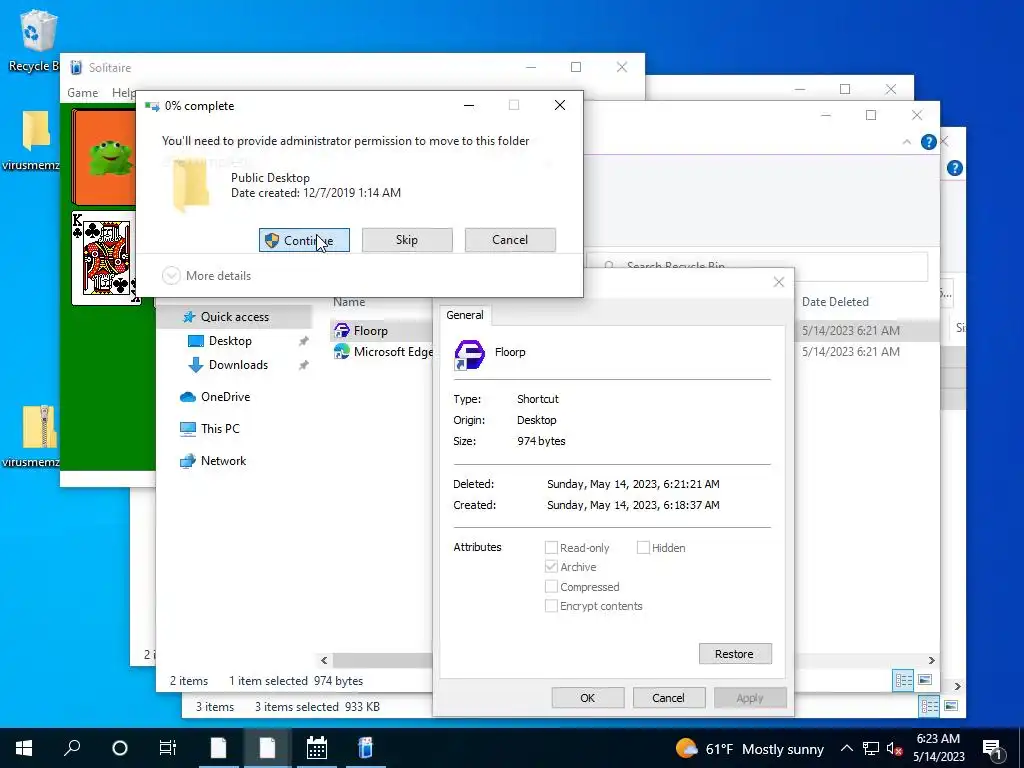Switch to large icons view in back window
The image size is (1024, 768).
click(951, 705)
